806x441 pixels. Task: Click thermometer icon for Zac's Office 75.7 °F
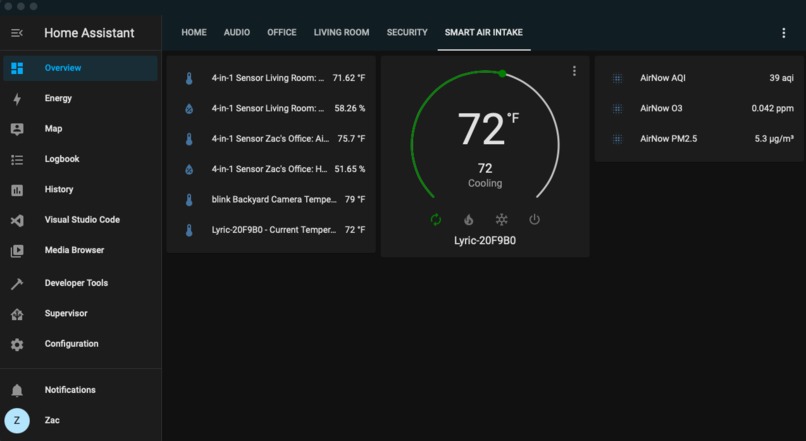pos(189,139)
